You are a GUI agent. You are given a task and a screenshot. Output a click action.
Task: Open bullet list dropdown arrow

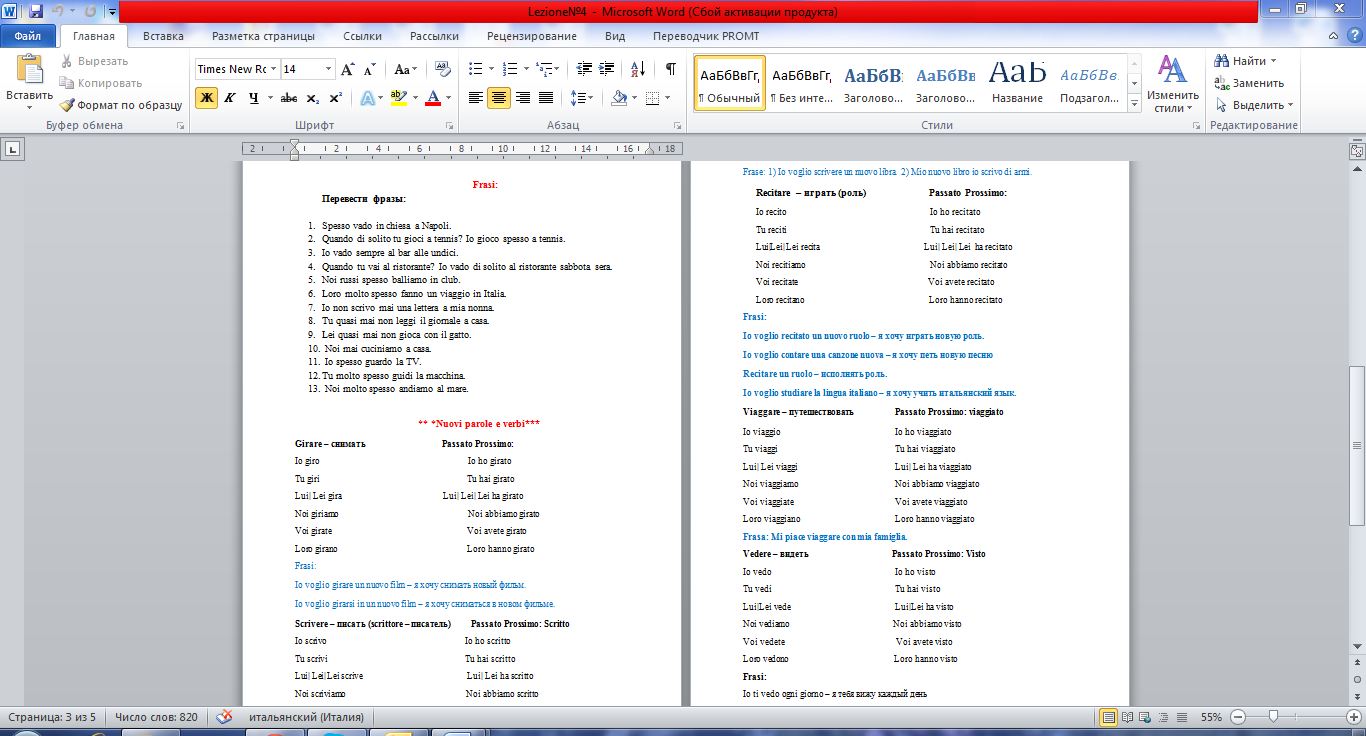pos(491,69)
